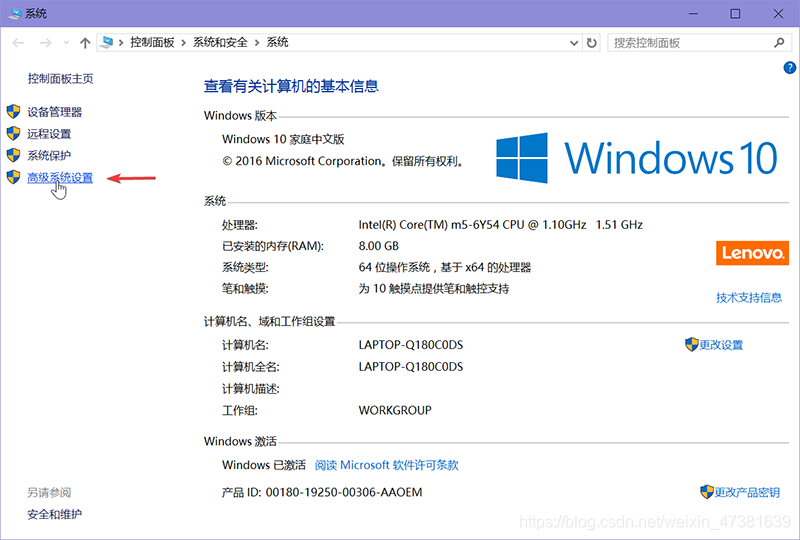Image resolution: width=800 pixels, height=540 pixels.
Task: Click computer icon in address bar
Action: (x=107, y=42)
